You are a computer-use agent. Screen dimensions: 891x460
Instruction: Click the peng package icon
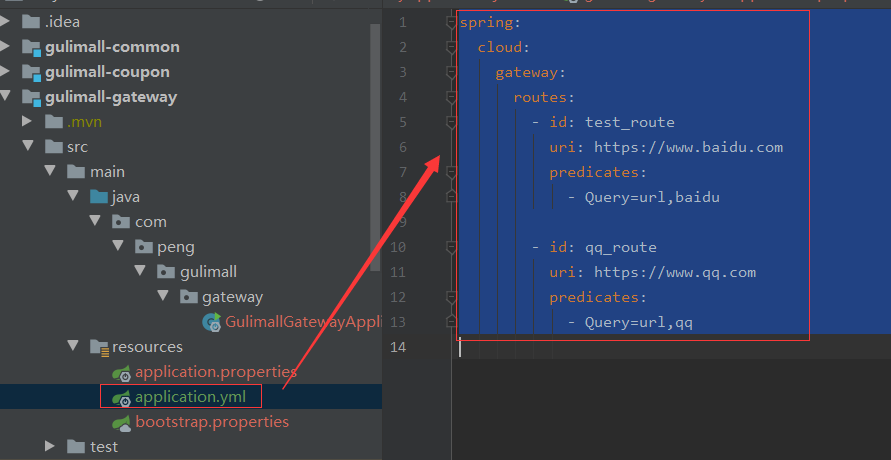tap(144, 246)
